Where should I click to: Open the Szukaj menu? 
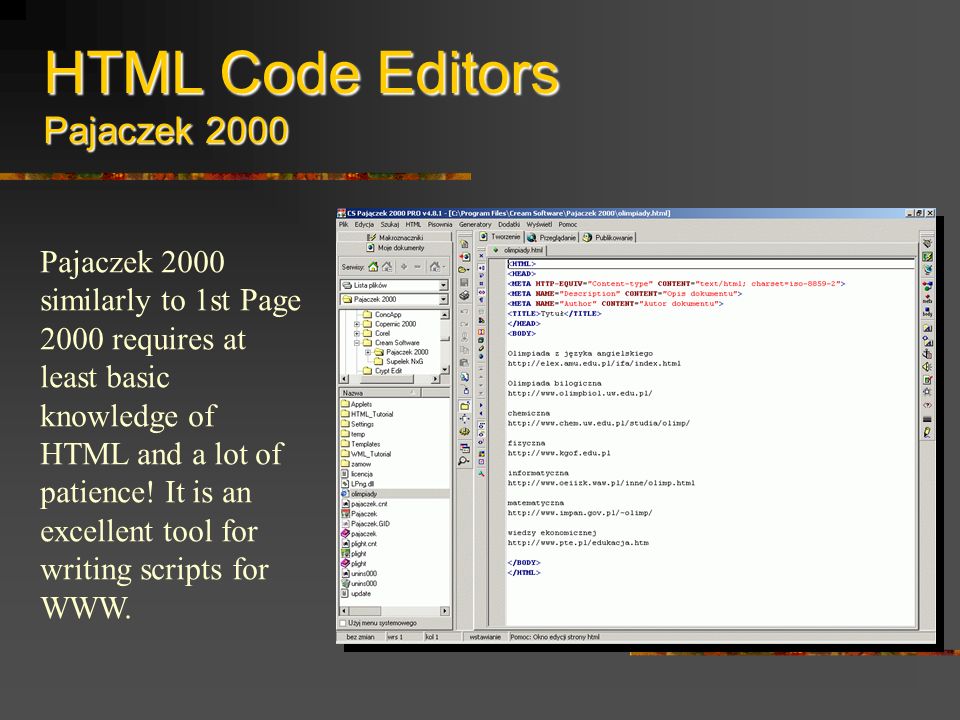[x=389, y=225]
